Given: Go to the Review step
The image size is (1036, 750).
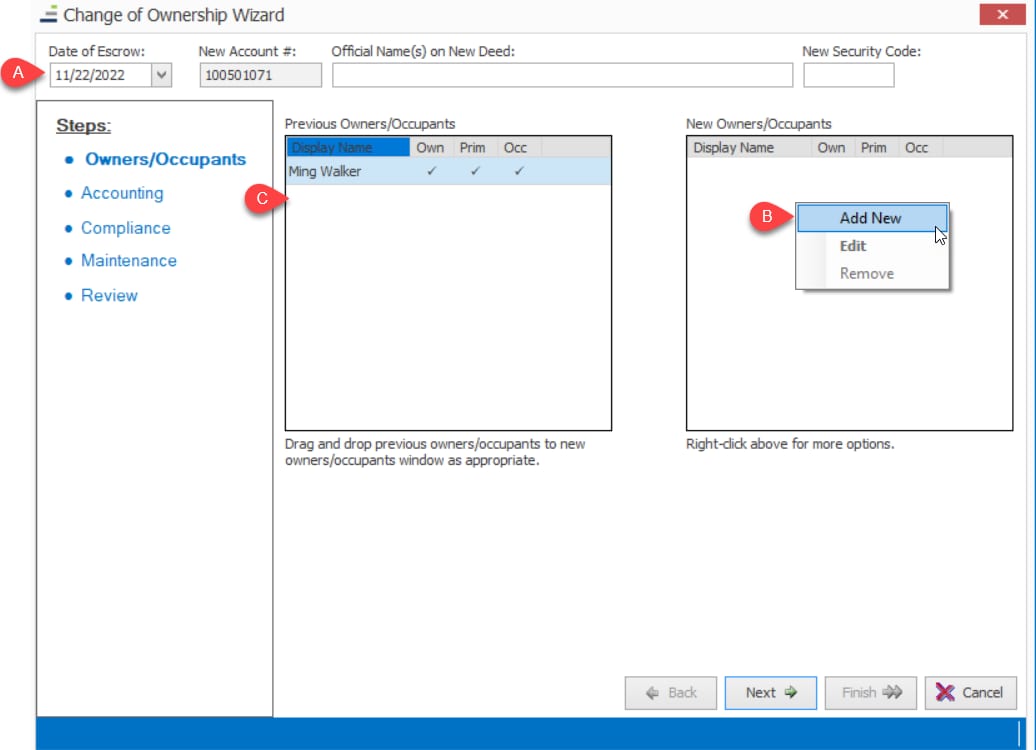Looking at the screenshot, I should tap(109, 295).
